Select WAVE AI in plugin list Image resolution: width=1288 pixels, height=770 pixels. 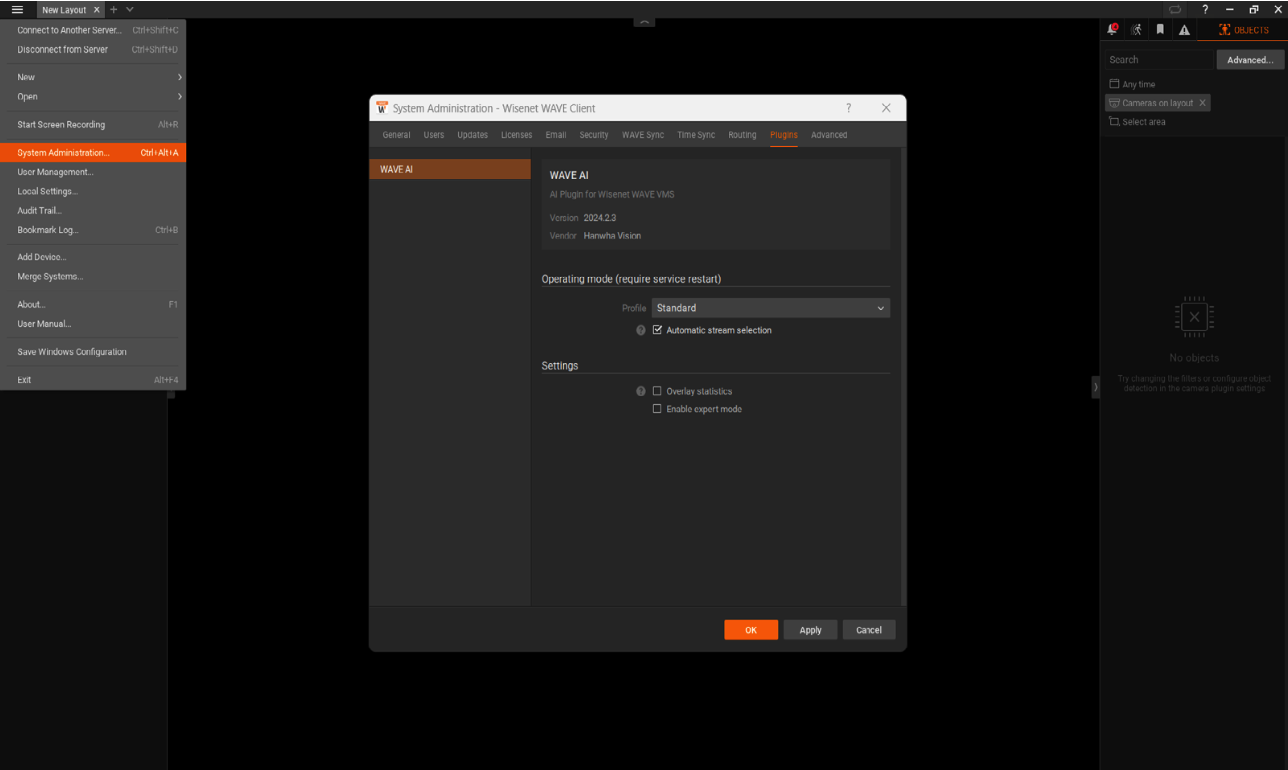[x=450, y=169]
